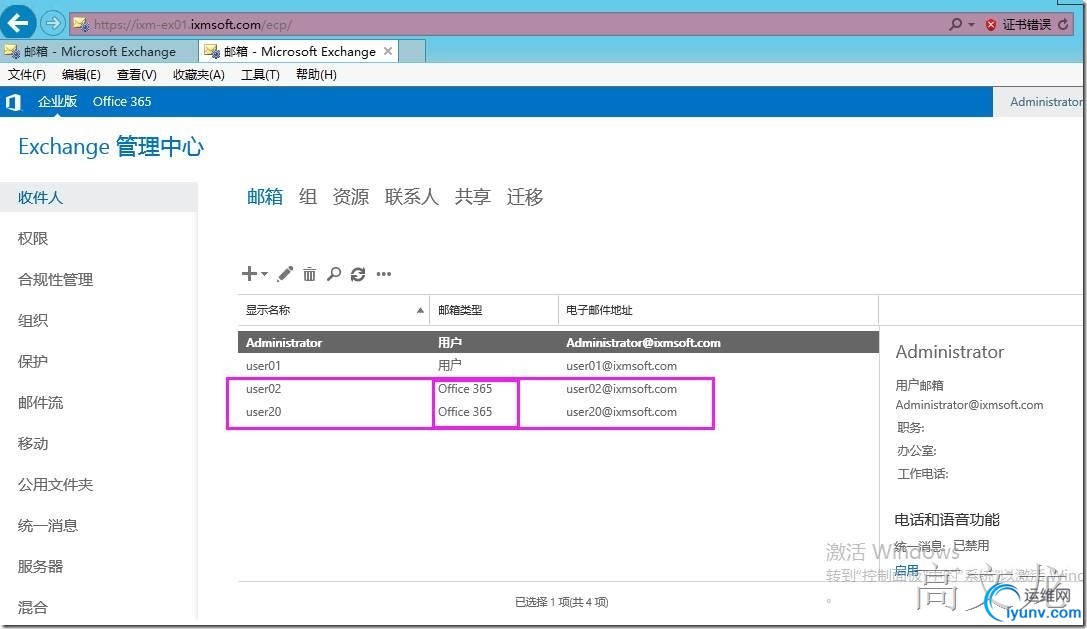The height and width of the screenshot is (629, 1087).
Task: Switch to the 迁移 recipients tab
Action: pyautogui.click(x=525, y=197)
